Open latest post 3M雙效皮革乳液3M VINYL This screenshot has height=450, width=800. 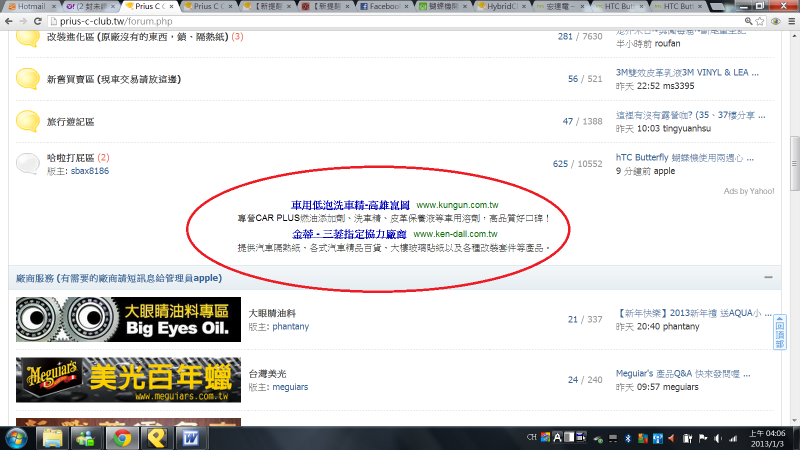[x=687, y=72]
